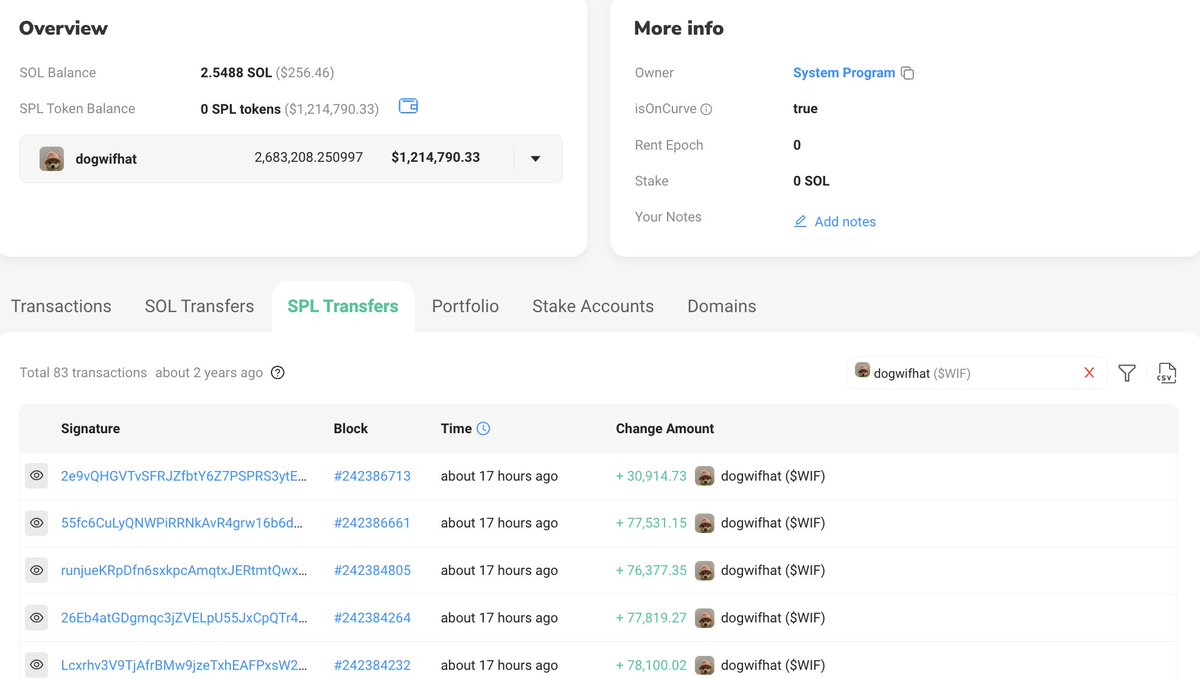The image size is (1200, 679).
Task: Open block #242386713
Action: 372,476
